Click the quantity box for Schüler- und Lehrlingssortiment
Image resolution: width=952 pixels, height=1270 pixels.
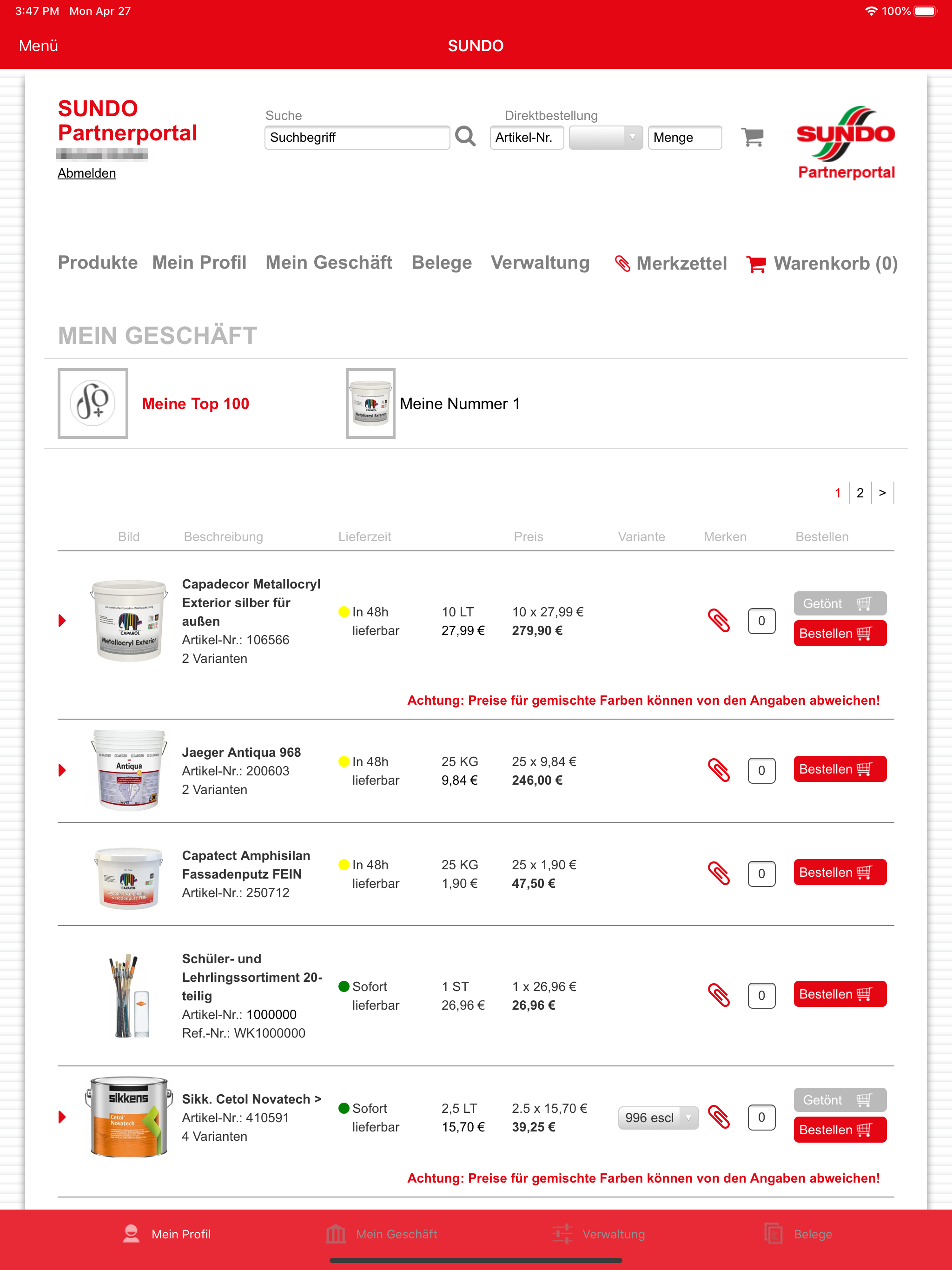pos(761,995)
